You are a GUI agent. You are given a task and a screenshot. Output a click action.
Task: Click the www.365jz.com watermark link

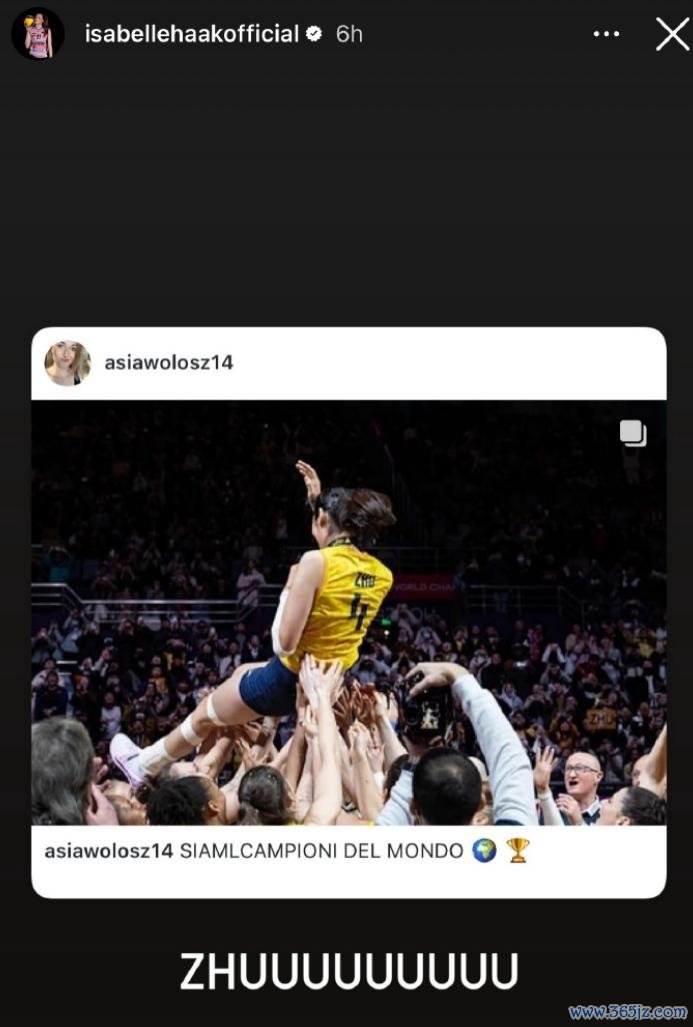(x=627, y=1013)
